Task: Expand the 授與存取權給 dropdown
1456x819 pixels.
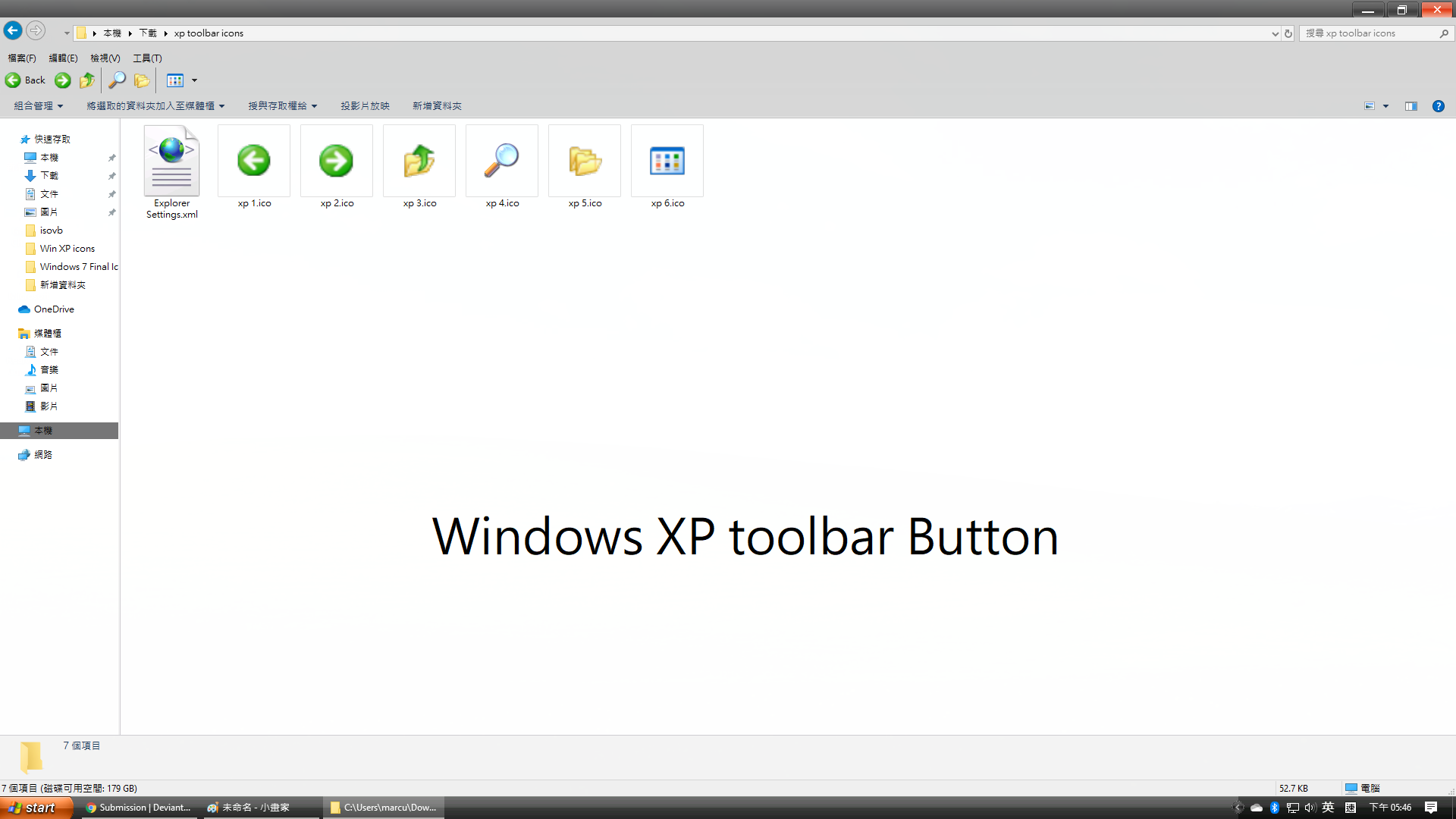Action: [x=281, y=105]
